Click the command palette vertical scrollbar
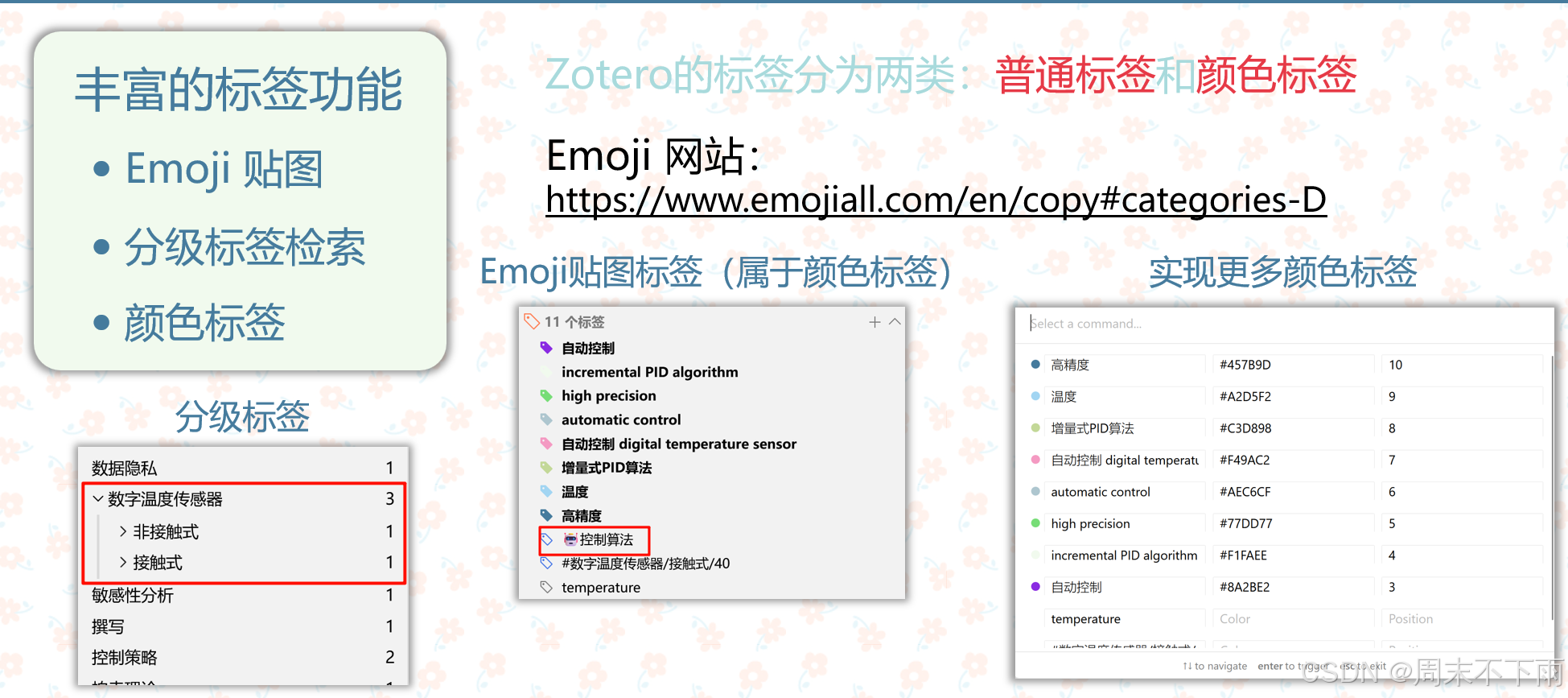 click(1552, 487)
